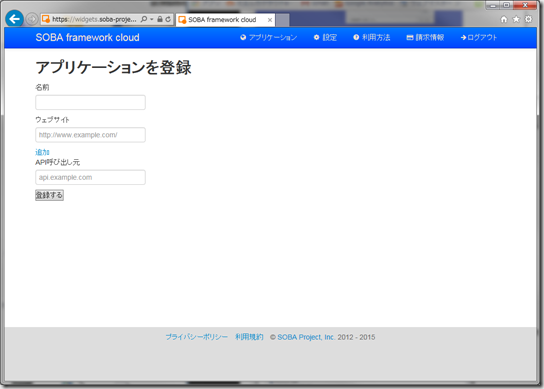The height and width of the screenshot is (389, 544).
Task: Click ログアウト to log out
Action: (x=479, y=37)
